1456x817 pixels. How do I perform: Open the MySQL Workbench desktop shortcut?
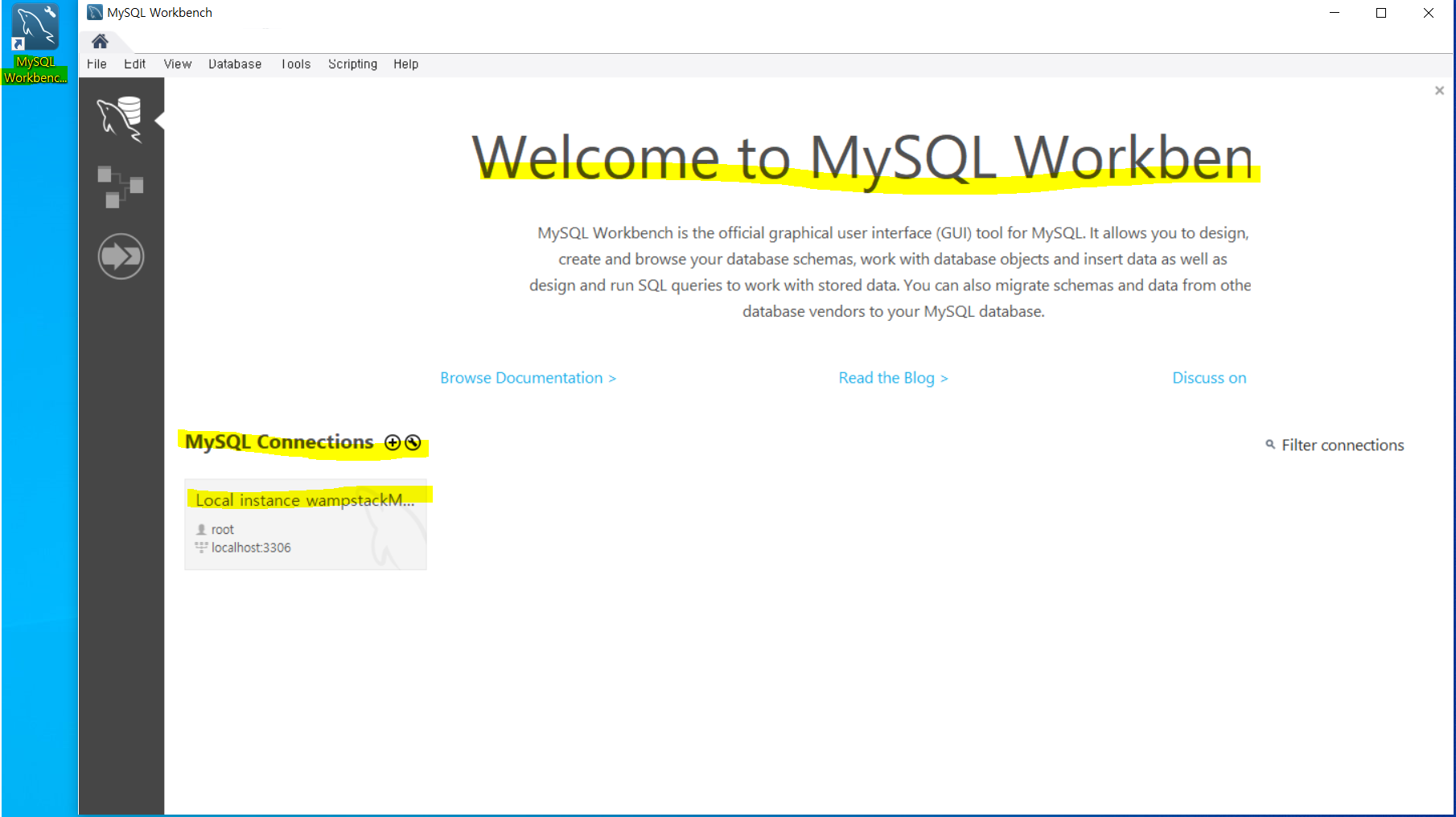[x=35, y=43]
